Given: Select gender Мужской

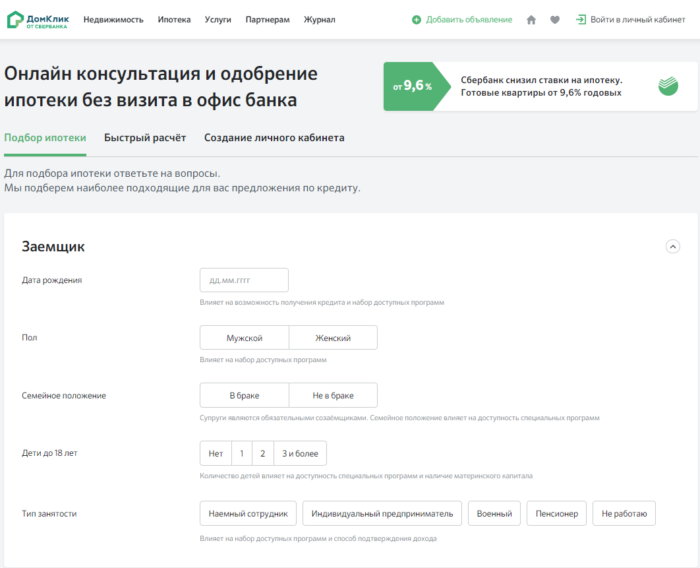Looking at the screenshot, I should (244, 338).
